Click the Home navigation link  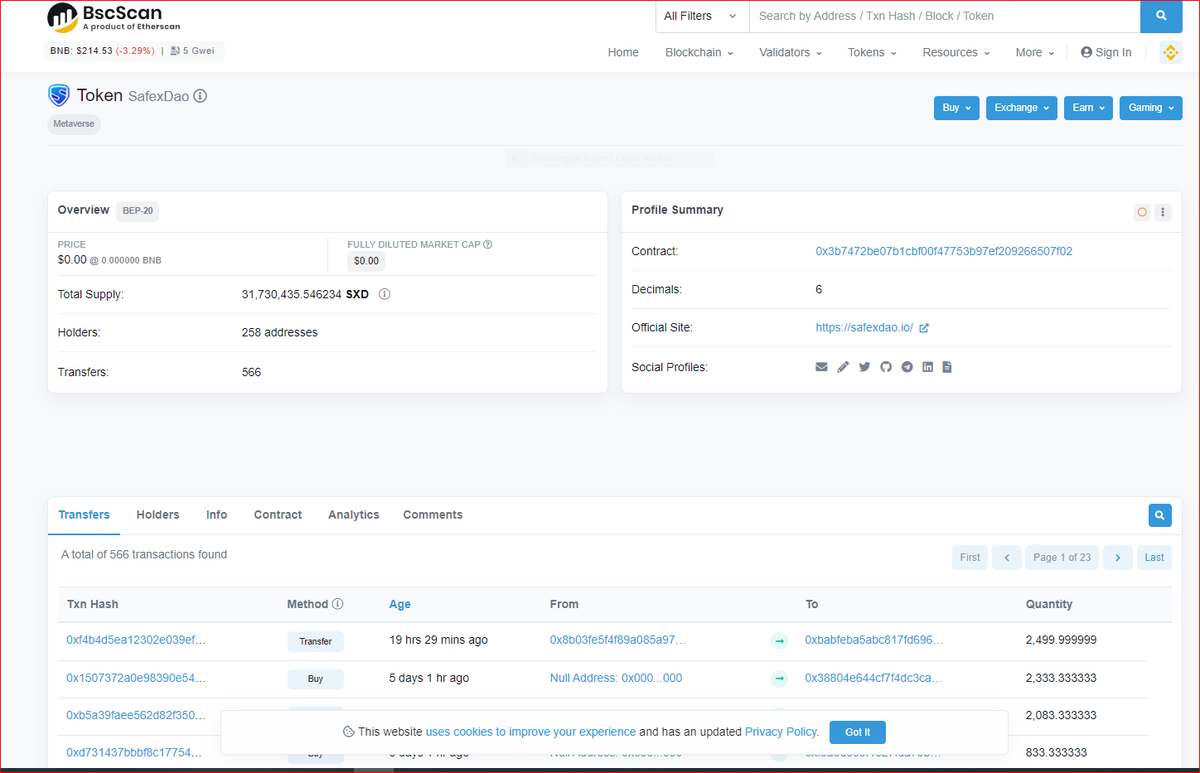point(623,52)
